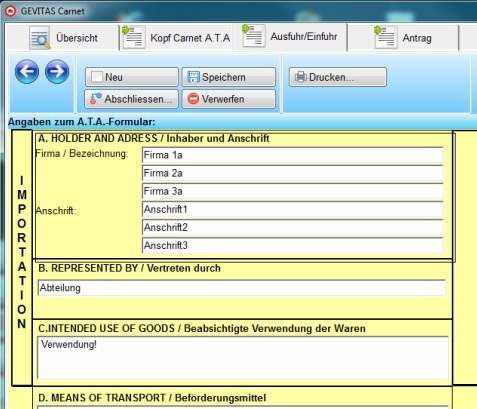This screenshot has width=477, height=409.
Task: Create a new record with Neu
Action: 132,77
